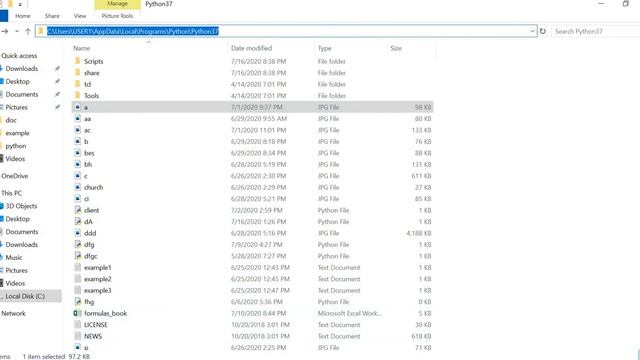Click the image icon for ddd
This screenshot has width=640, height=360.
pos(78,233)
